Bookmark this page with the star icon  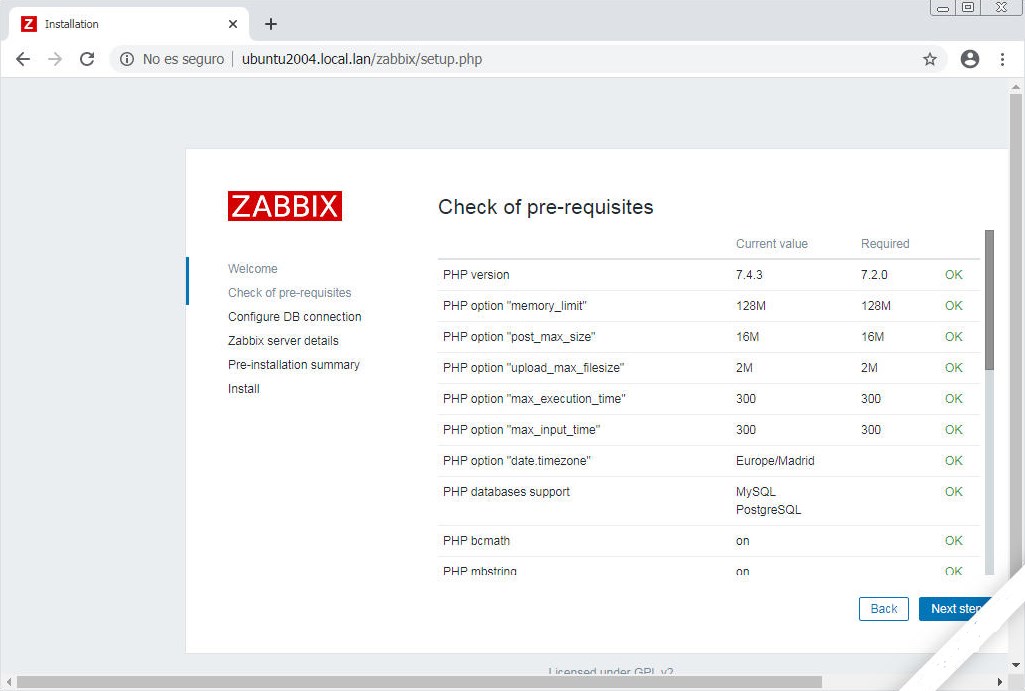point(930,59)
